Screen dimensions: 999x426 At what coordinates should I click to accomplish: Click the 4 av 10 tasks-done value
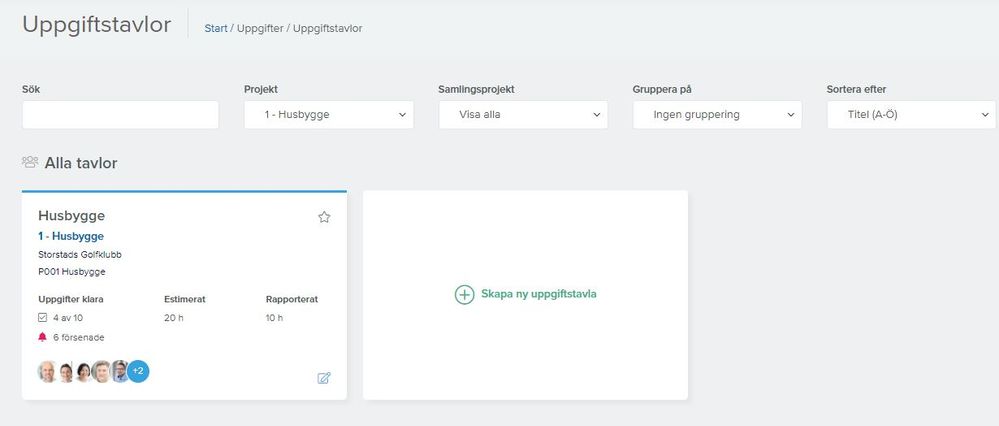point(68,317)
